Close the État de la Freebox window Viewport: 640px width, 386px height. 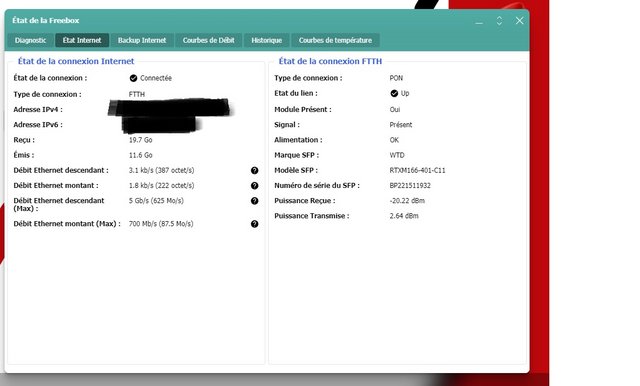click(519, 21)
